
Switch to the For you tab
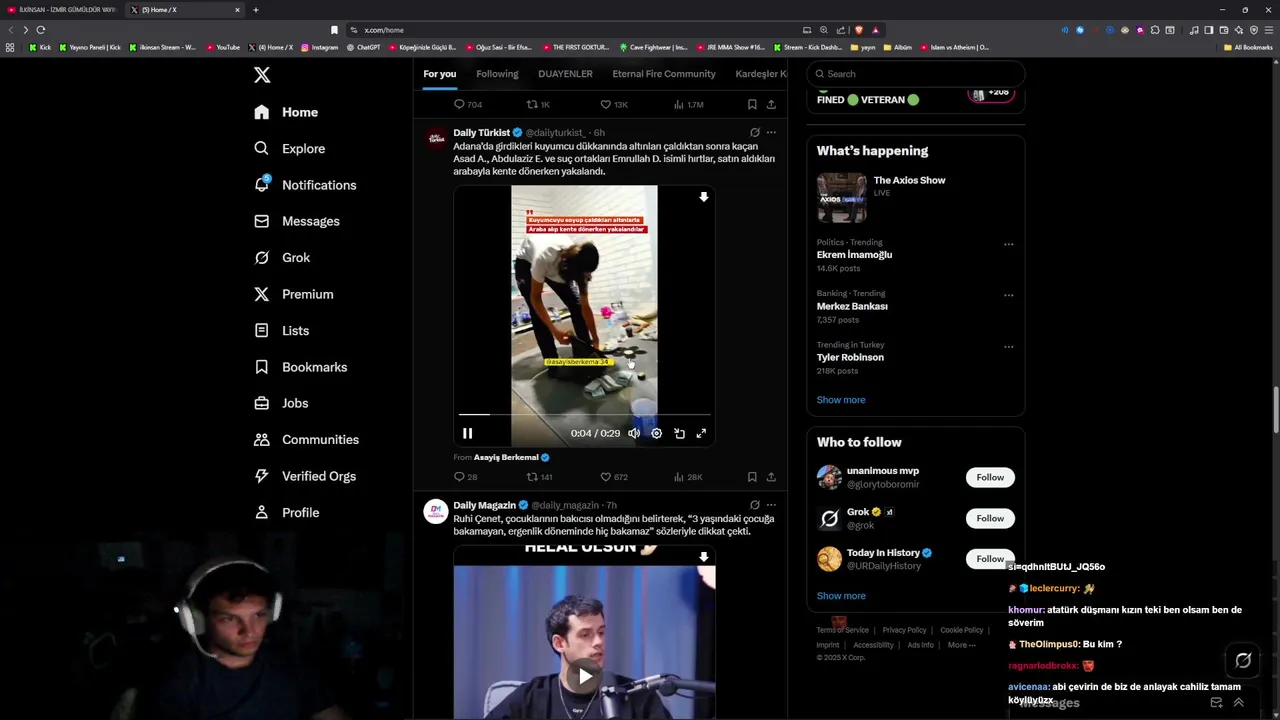[x=439, y=74]
